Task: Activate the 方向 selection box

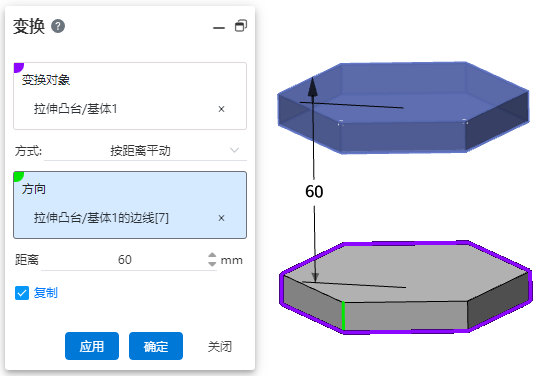Action: [x=130, y=205]
